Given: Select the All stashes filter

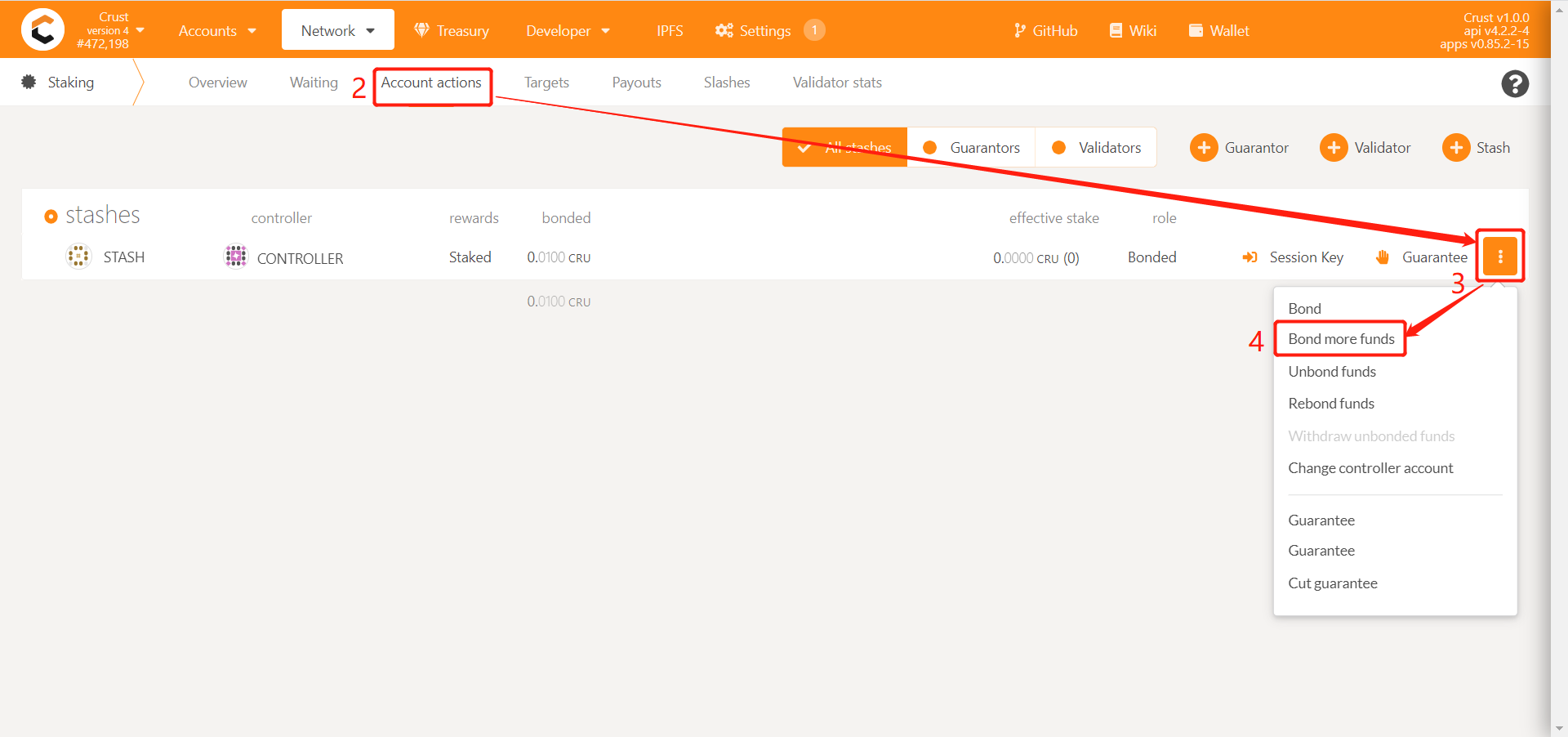Looking at the screenshot, I should [844, 147].
